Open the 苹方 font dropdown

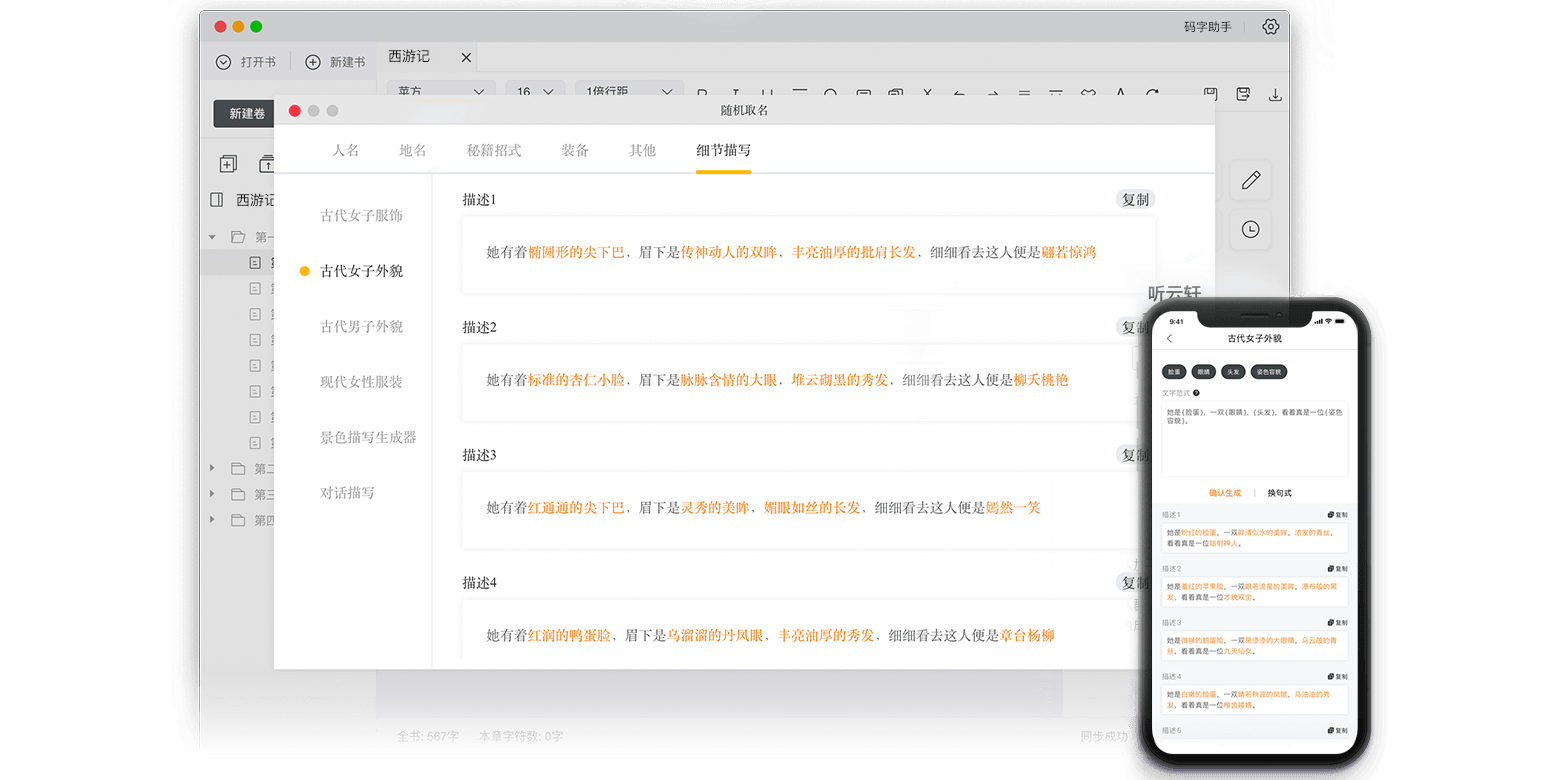point(440,92)
